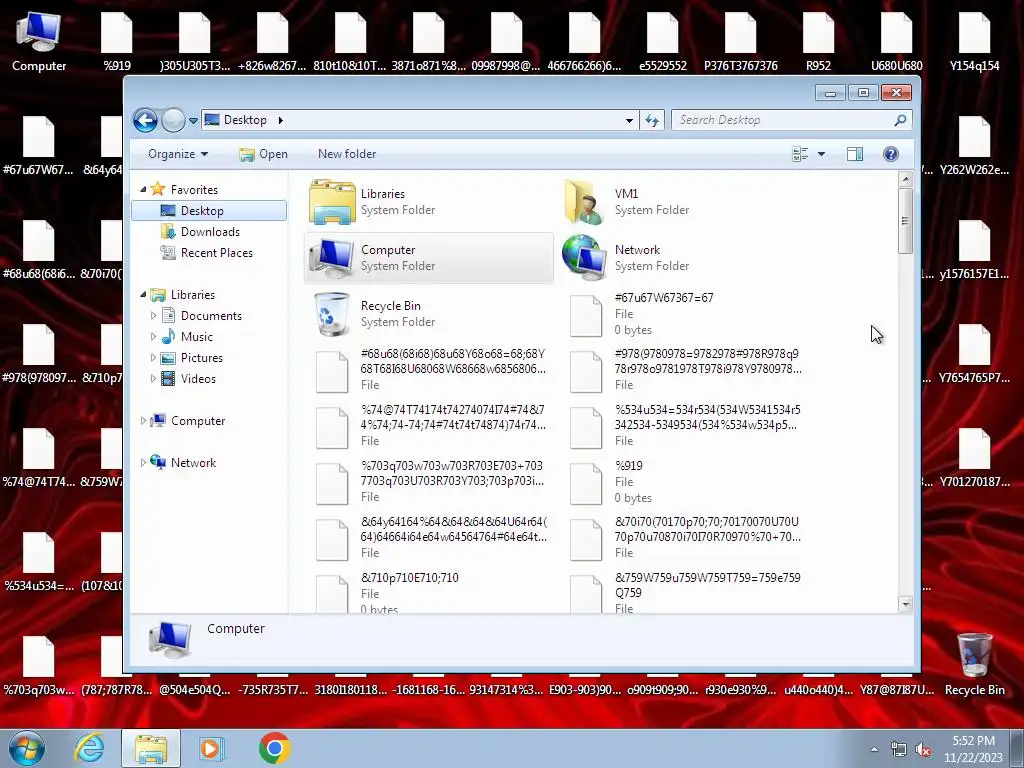
Task: Select the Recycle Bin in the file list
Action: [428, 314]
